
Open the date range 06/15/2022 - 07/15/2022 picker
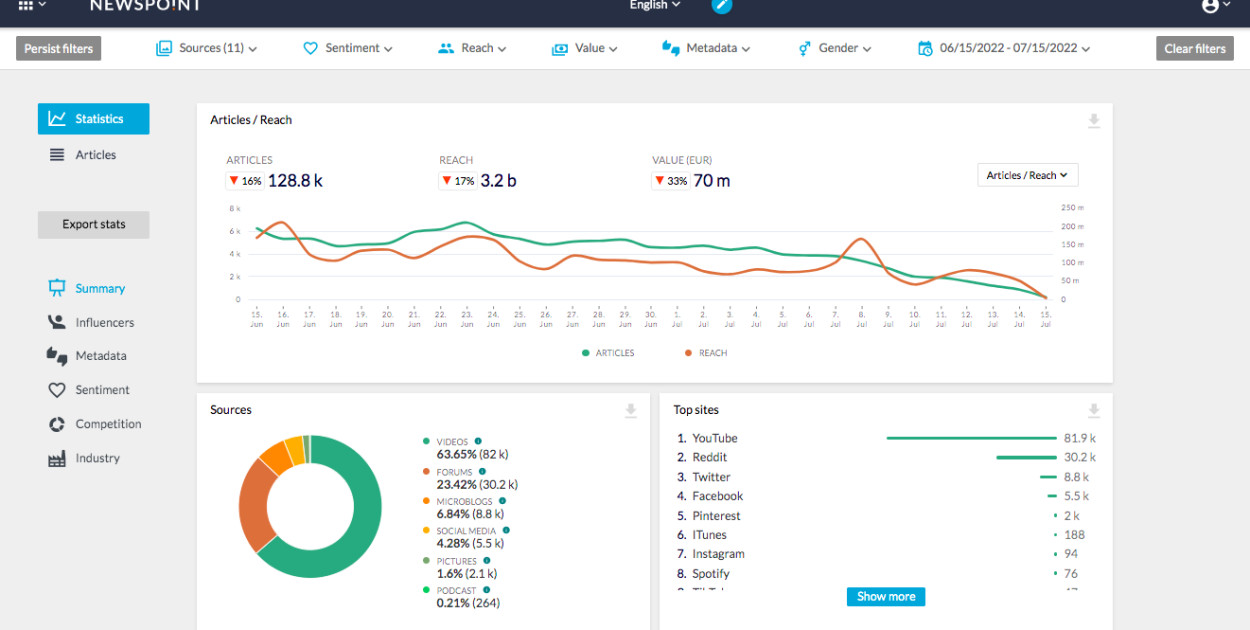[x=1004, y=48]
